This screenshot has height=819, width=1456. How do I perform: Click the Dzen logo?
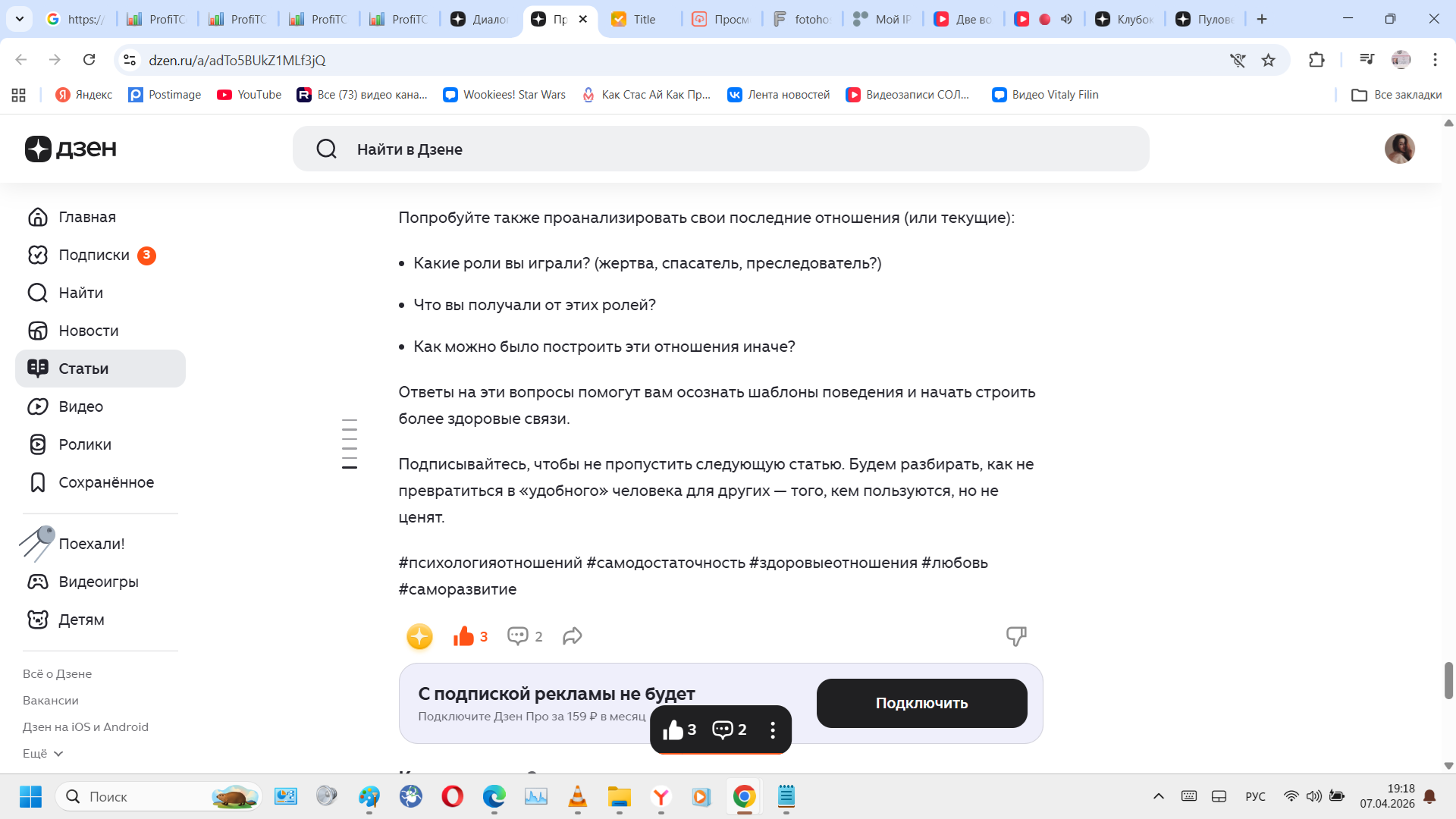coord(71,149)
